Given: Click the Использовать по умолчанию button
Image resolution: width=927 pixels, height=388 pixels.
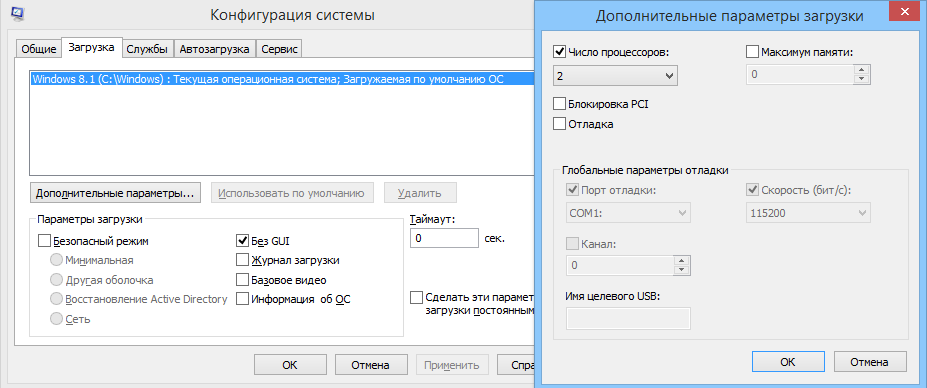Looking at the screenshot, I should tap(293, 193).
